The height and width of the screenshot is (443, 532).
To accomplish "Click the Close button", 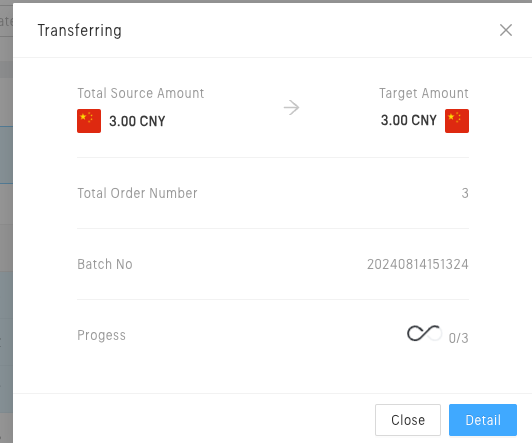I will (x=408, y=420).
